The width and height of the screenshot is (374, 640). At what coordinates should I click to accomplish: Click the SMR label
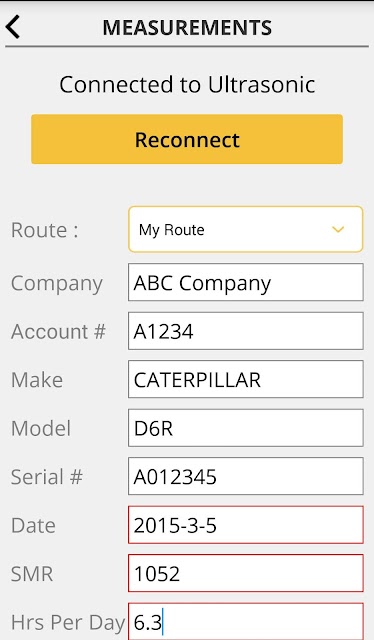(32, 574)
